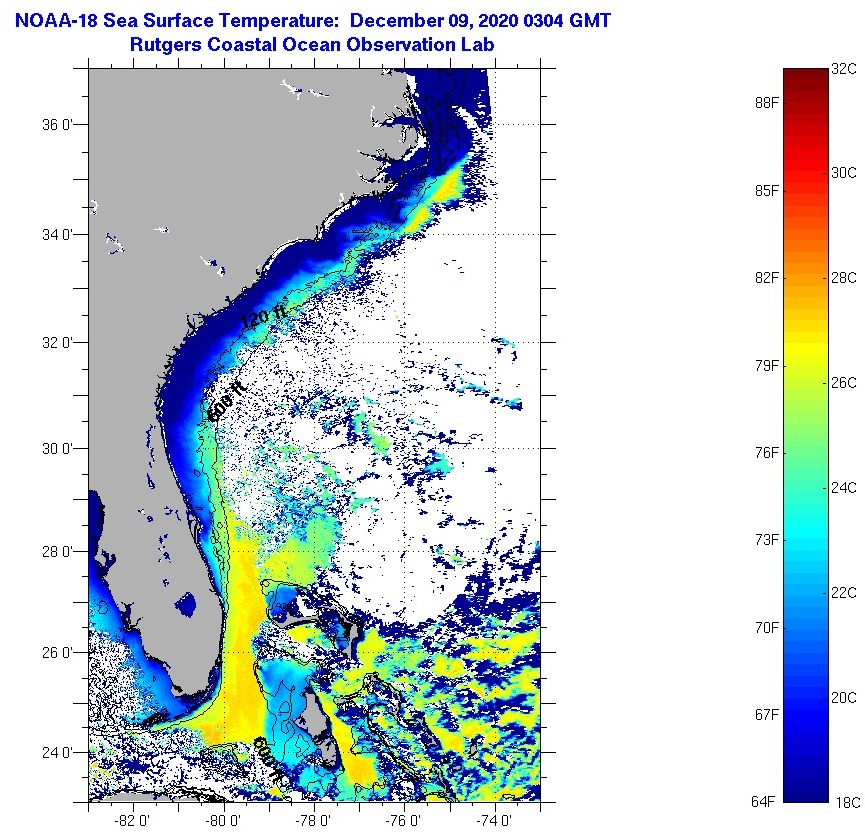Click the 120 ft depth contour label
Viewport: 865px width, 832px height.
click(x=264, y=317)
